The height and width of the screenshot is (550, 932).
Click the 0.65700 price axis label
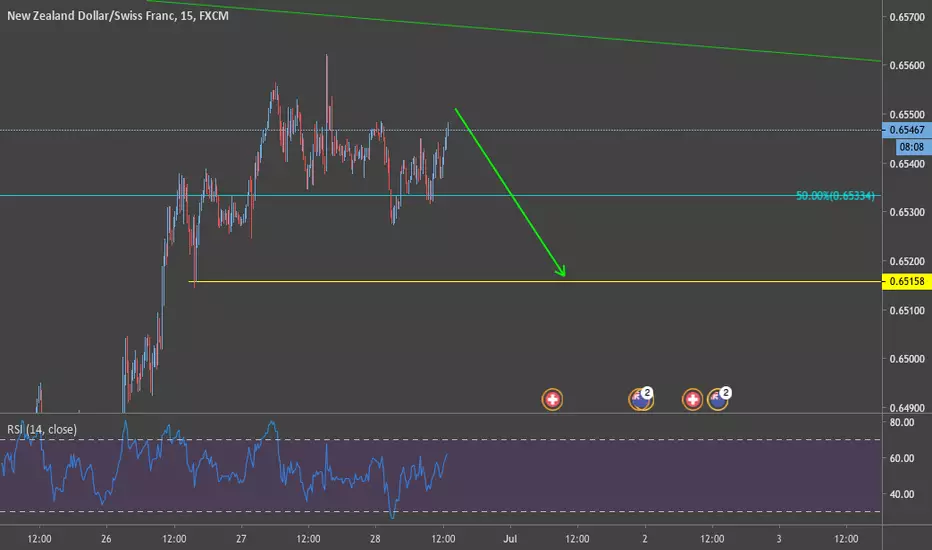click(907, 17)
